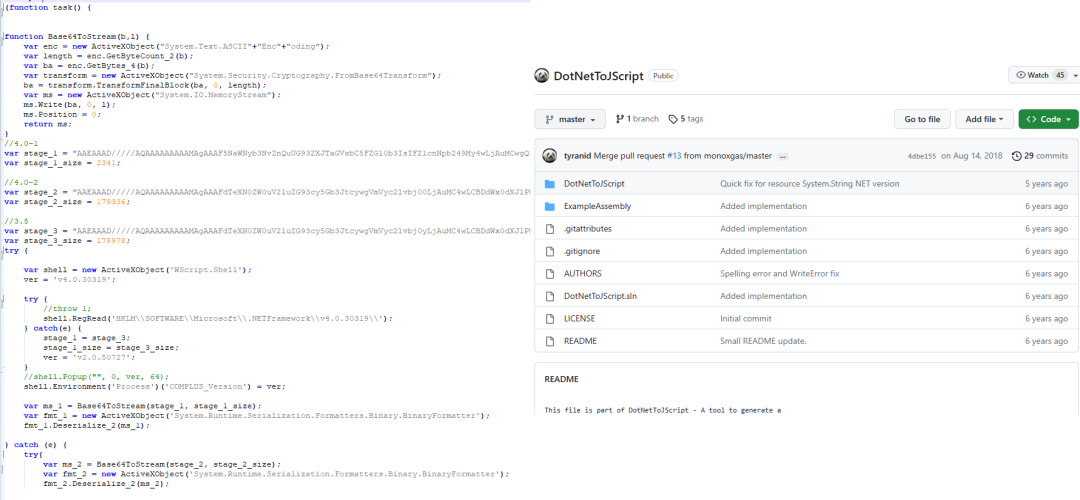The height and width of the screenshot is (500, 1080).
Task: Click the Go to file button
Action: (x=922, y=119)
